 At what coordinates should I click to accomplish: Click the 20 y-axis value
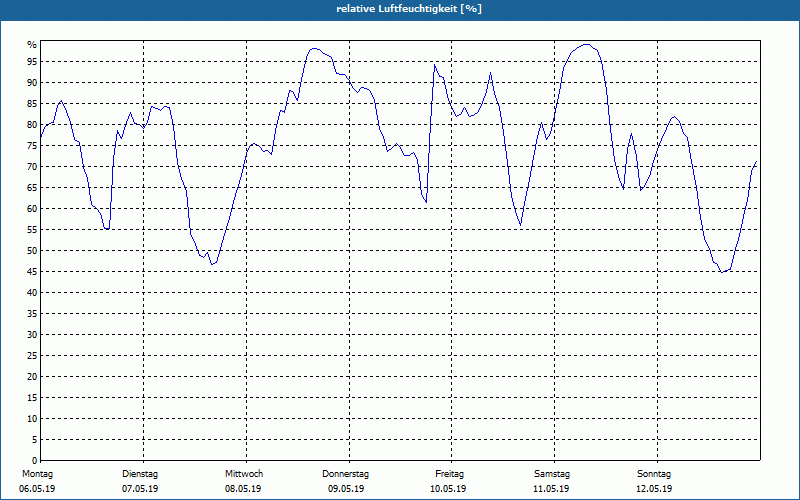pos(32,377)
